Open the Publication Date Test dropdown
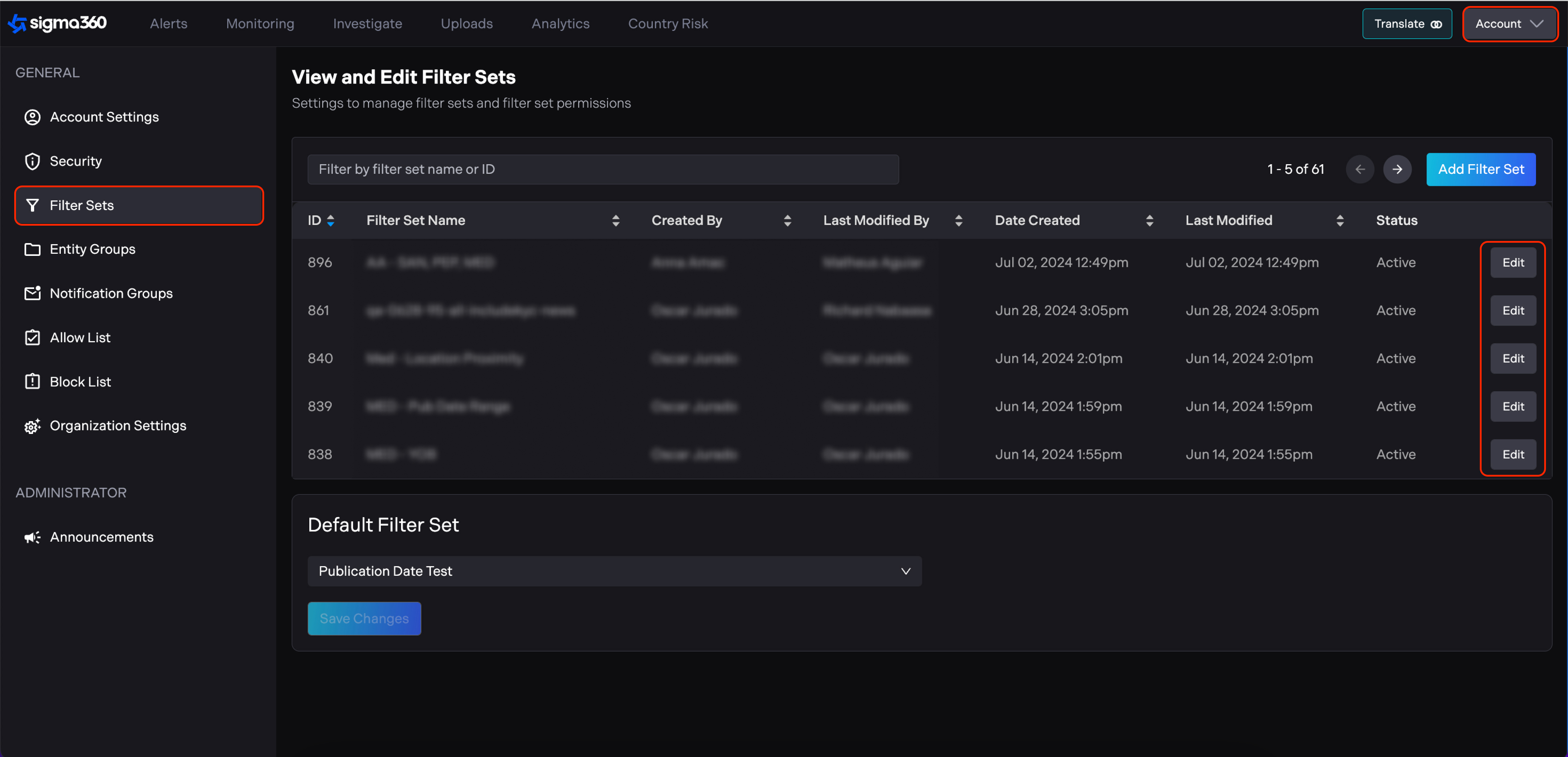The width and height of the screenshot is (1568, 757). [614, 571]
